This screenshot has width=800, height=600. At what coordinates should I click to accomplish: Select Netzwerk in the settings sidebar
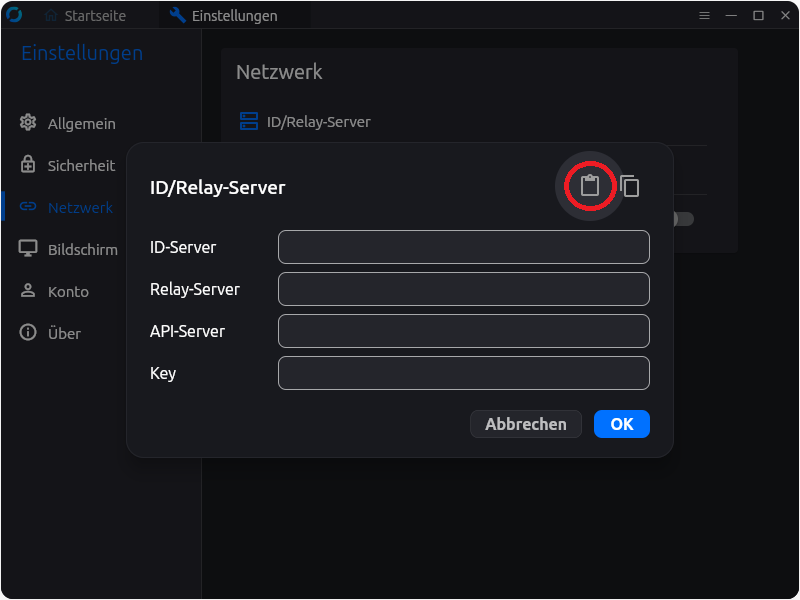point(80,207)
